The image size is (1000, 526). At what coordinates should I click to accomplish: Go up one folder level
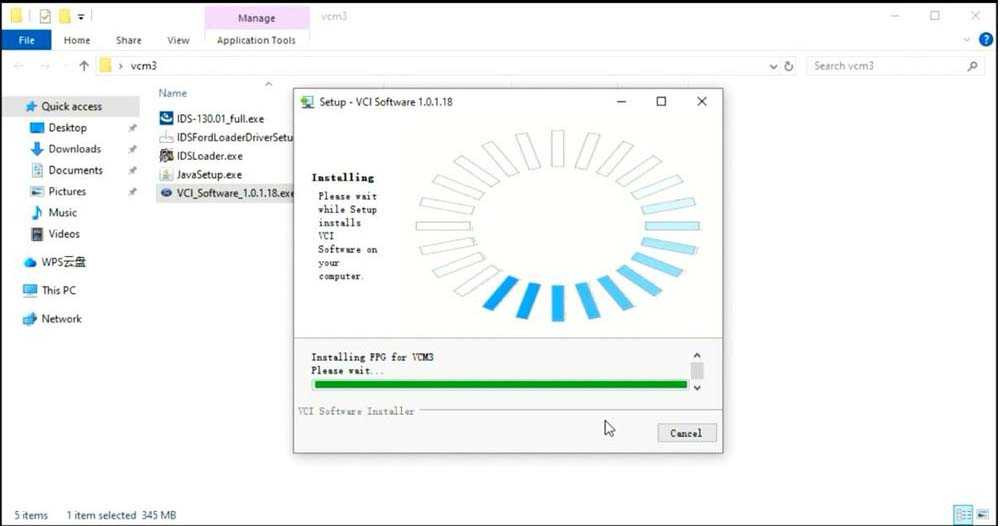point(84,66)
